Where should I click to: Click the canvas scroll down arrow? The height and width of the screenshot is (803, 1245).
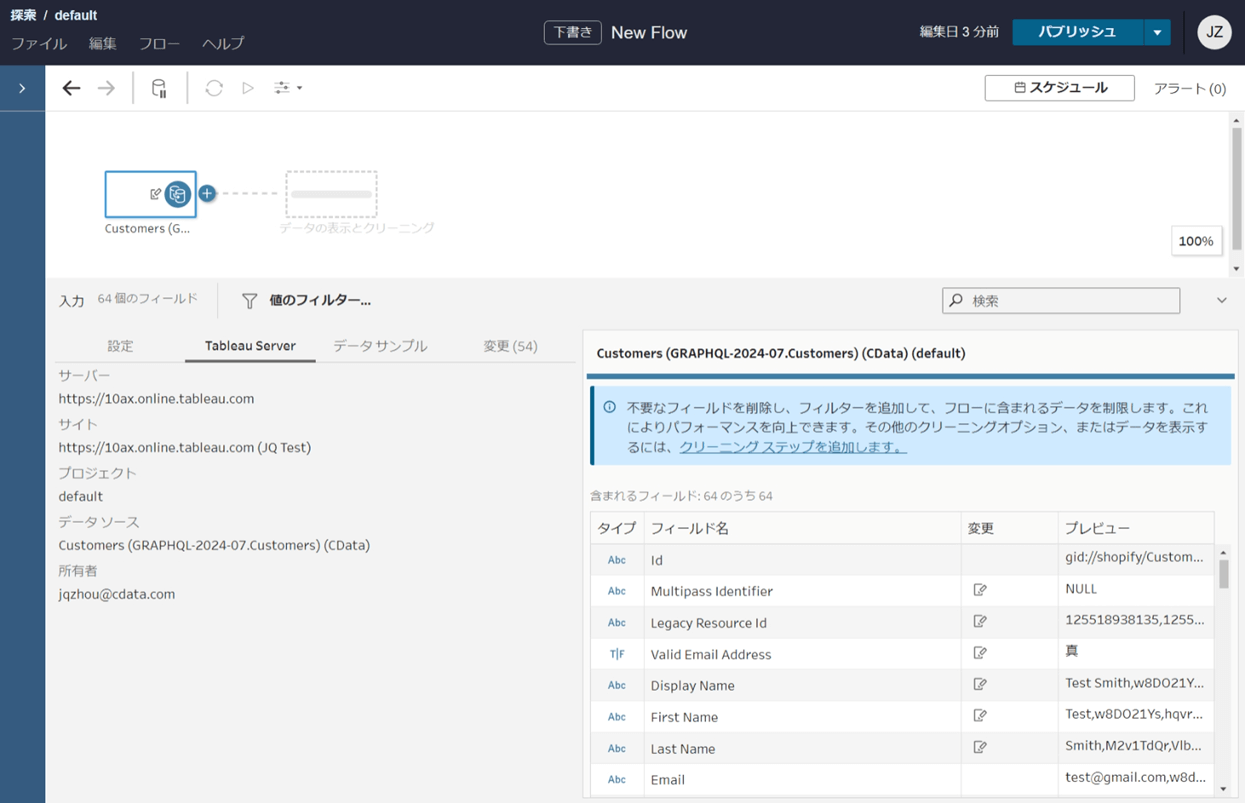pyautogui.click(x=1236, y=268)
